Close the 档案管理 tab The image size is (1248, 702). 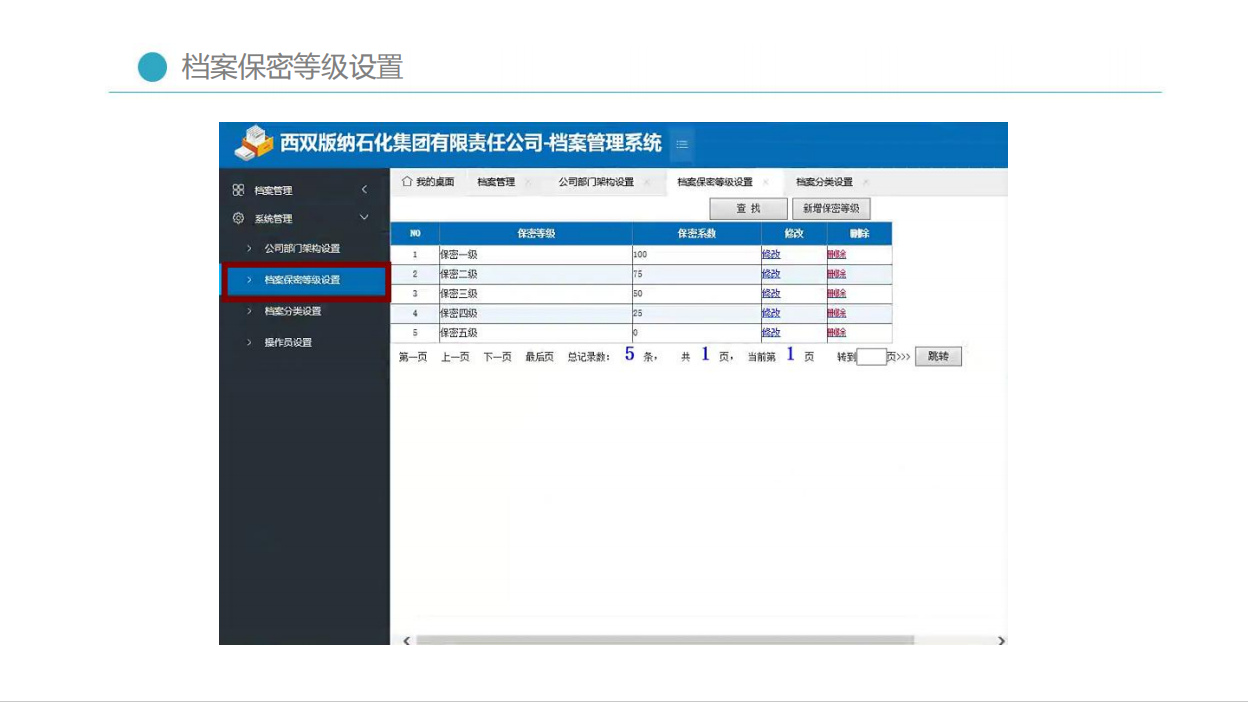pyautogui.click(x=528, y=182)
